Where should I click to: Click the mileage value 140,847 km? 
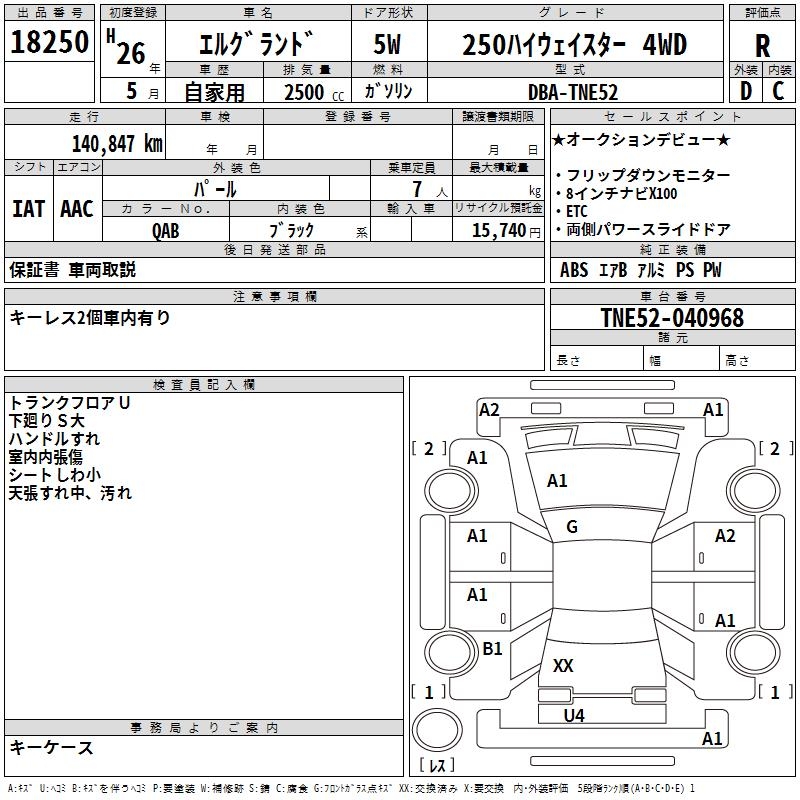(x=117, y=144)
